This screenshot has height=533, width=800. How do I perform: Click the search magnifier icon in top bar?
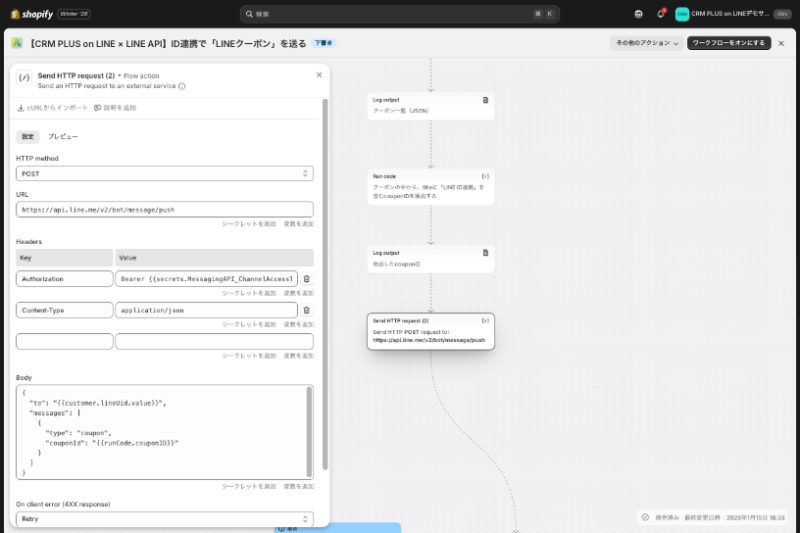tap(249, 14)
